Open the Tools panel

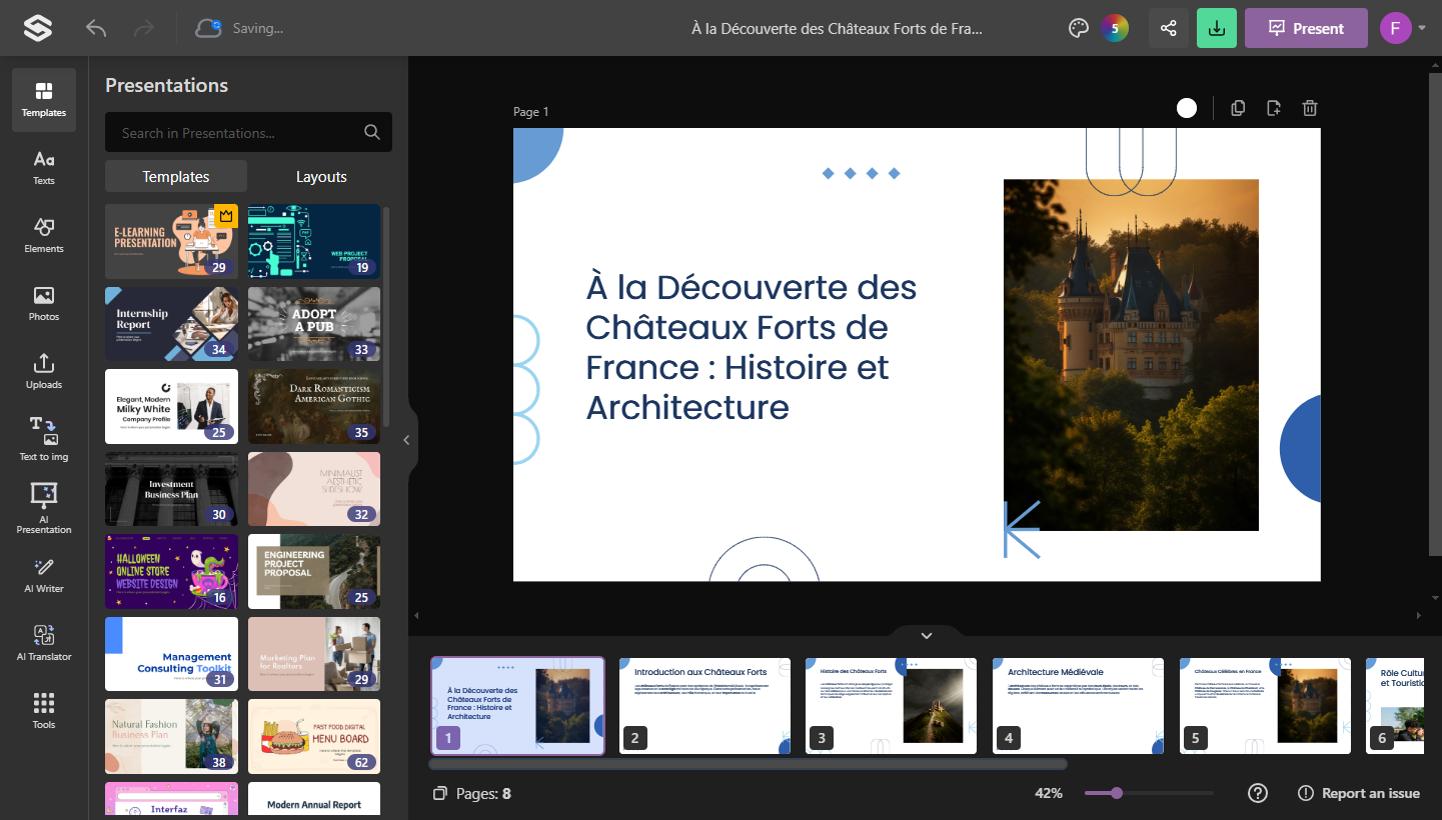[x=43, y=710]
